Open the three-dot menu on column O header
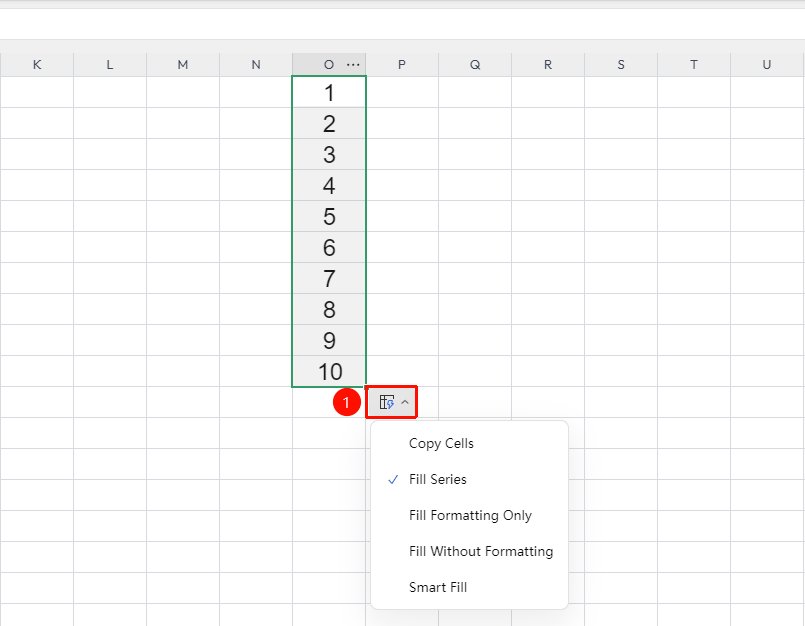The height and width of the screenshot is (626, 805). [x=353, y=65]
